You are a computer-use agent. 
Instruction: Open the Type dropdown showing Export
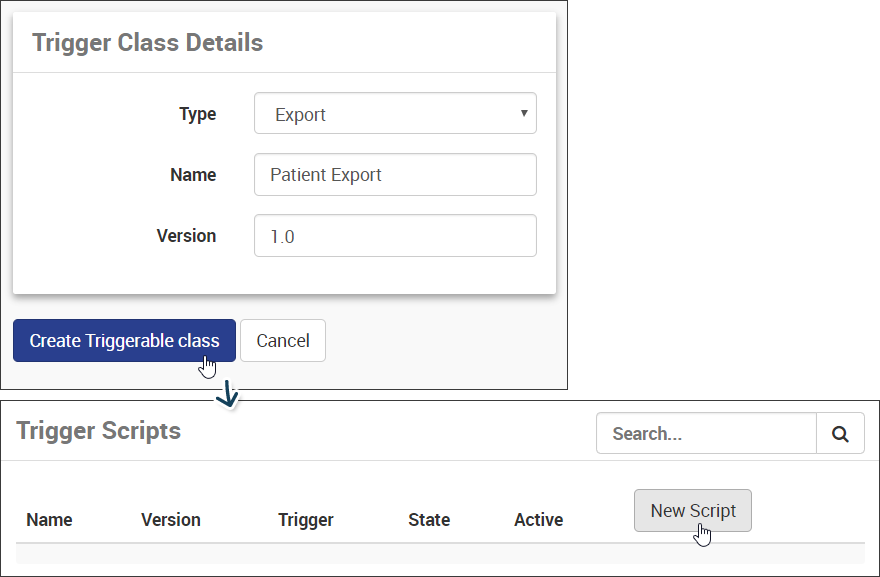pyautogui.click(x=395, y=113)
